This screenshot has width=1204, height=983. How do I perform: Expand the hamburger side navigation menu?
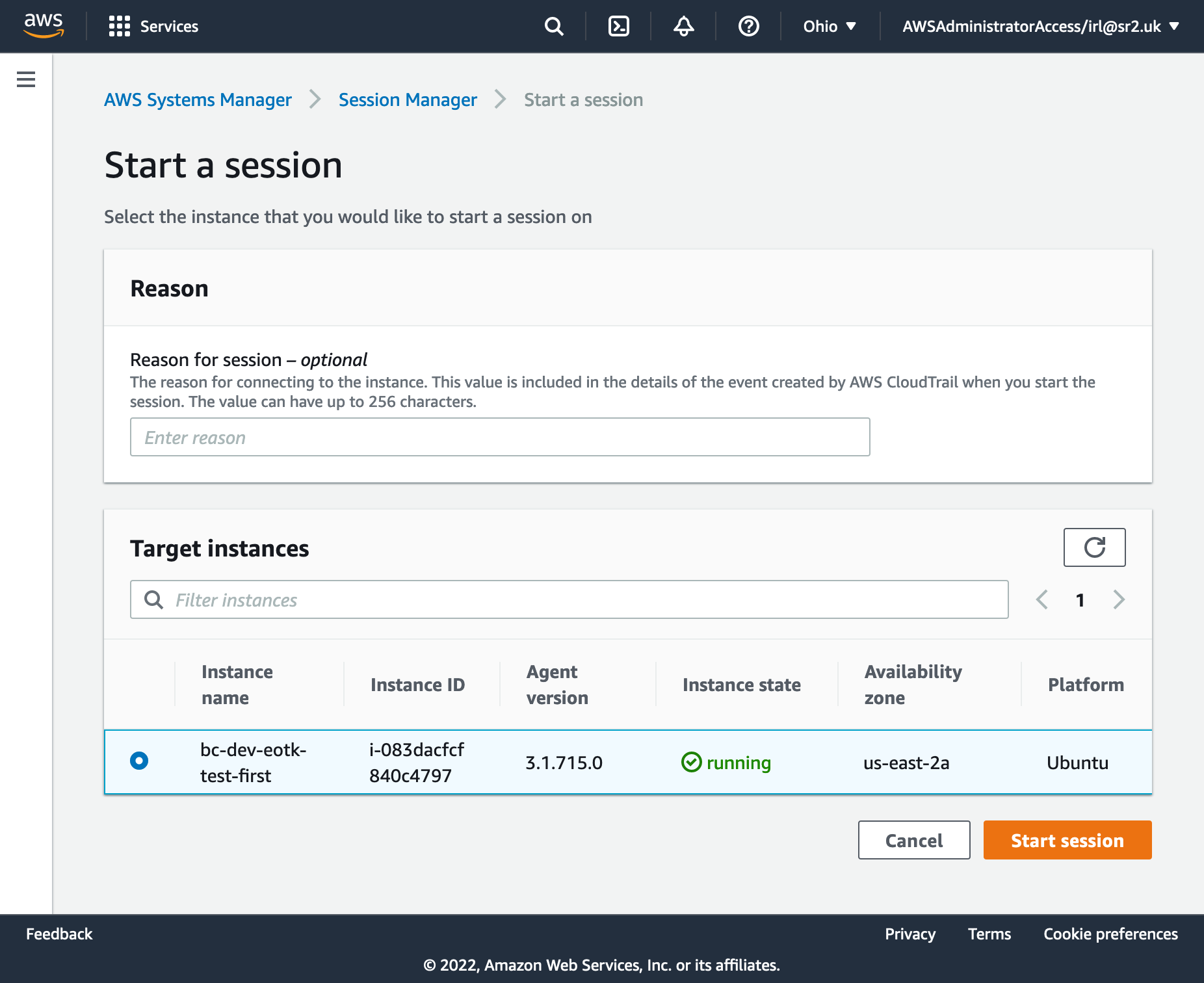tap(26, 79)
